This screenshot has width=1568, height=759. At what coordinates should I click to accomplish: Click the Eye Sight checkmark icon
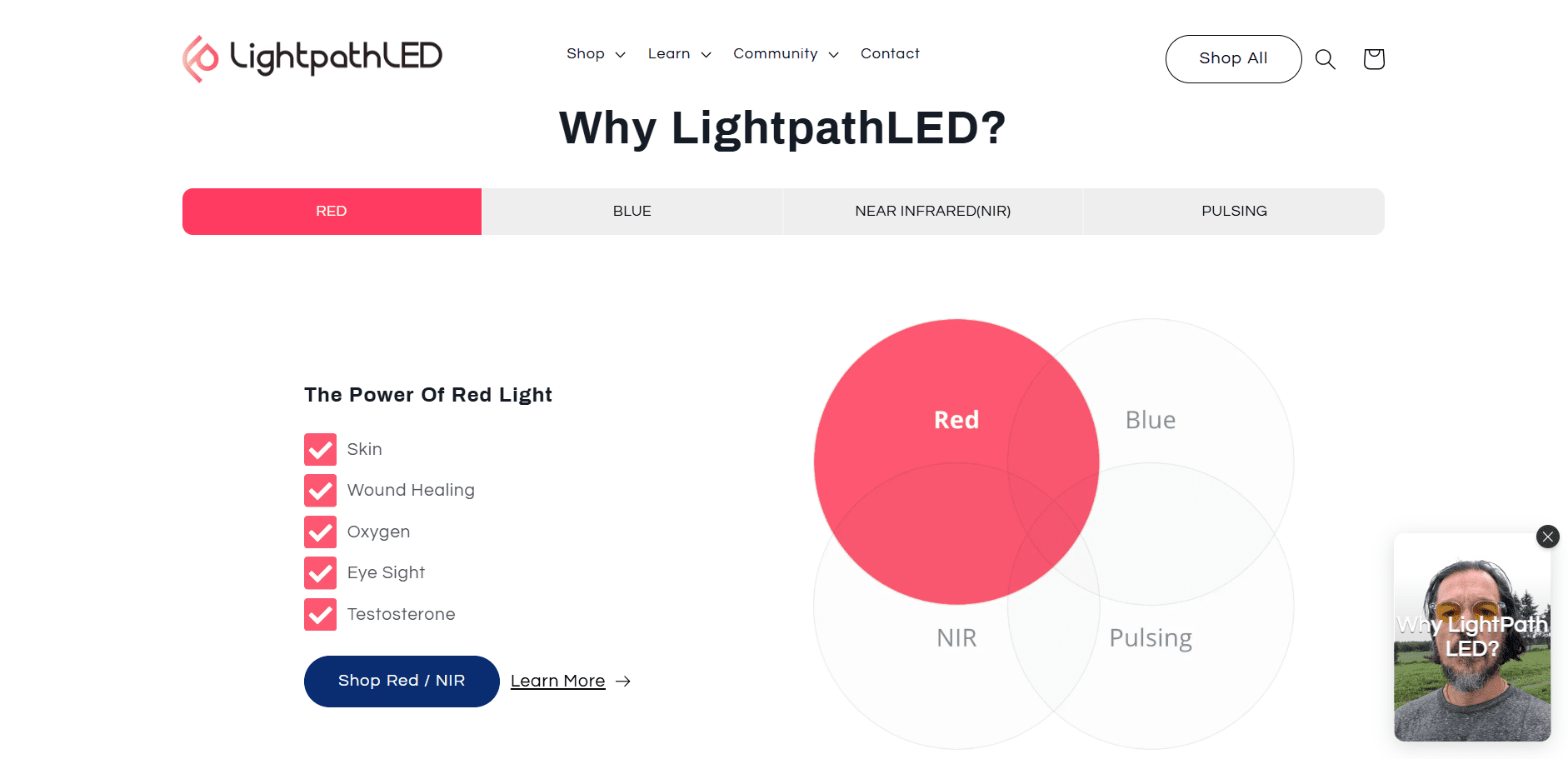pyautogui.click(x=320, y=573)
